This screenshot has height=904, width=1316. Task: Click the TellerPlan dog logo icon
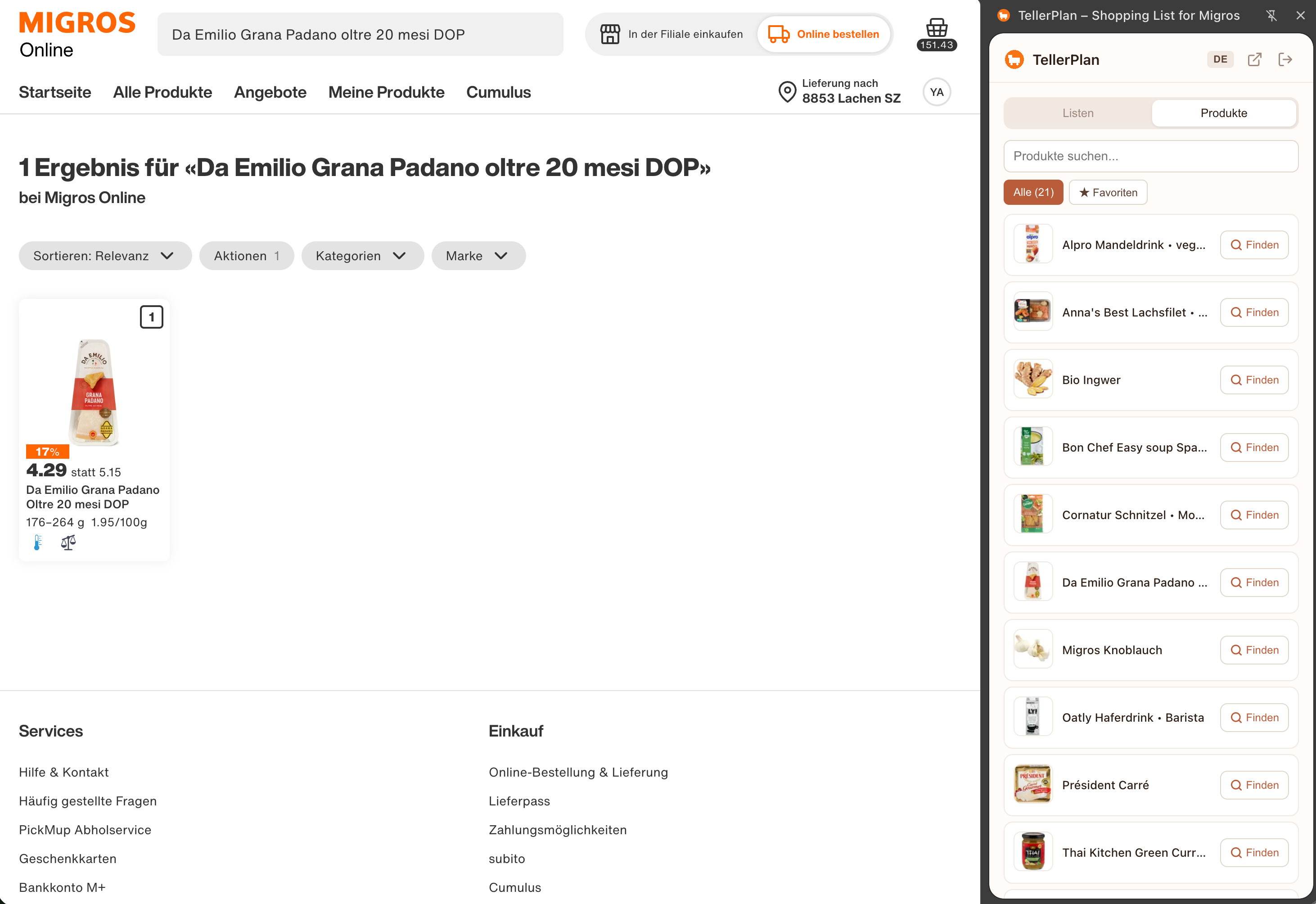click(x=1014, y=59)
